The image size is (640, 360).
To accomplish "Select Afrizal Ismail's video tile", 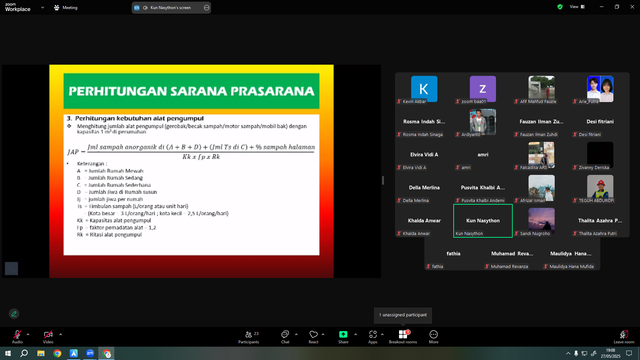I will point(542,188).
